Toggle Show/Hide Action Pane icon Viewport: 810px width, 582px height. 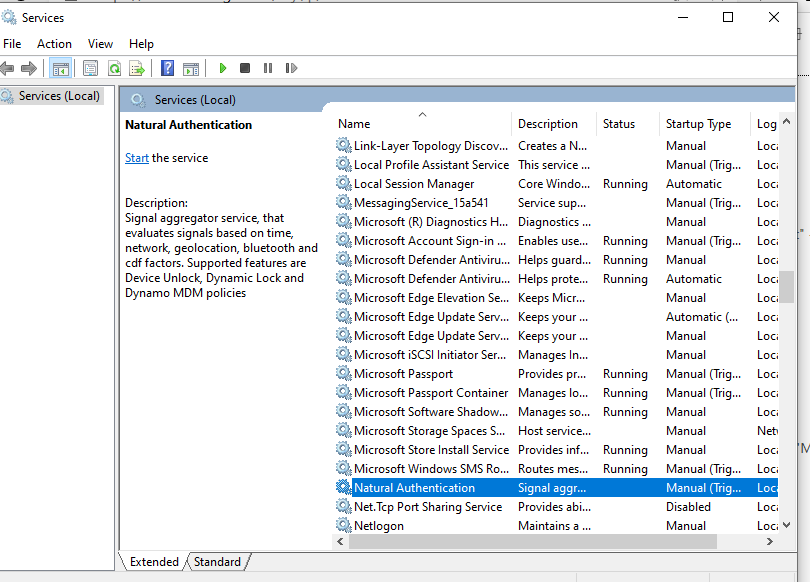(x=191, y=68)
